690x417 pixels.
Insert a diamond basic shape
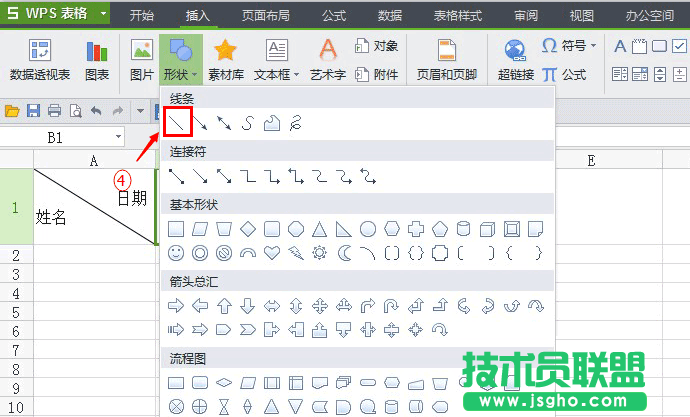[x=248, y=229]
